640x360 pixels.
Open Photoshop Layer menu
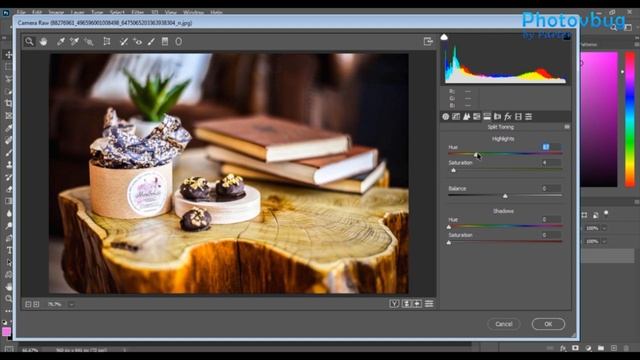tap(77, 12)
